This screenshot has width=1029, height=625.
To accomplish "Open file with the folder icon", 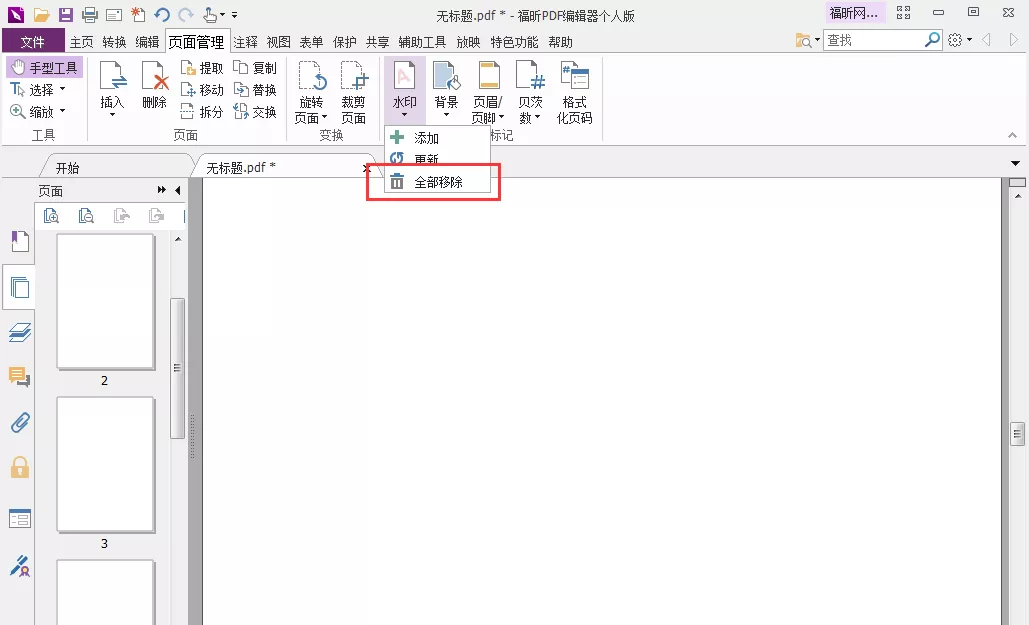I will (41, 14).
